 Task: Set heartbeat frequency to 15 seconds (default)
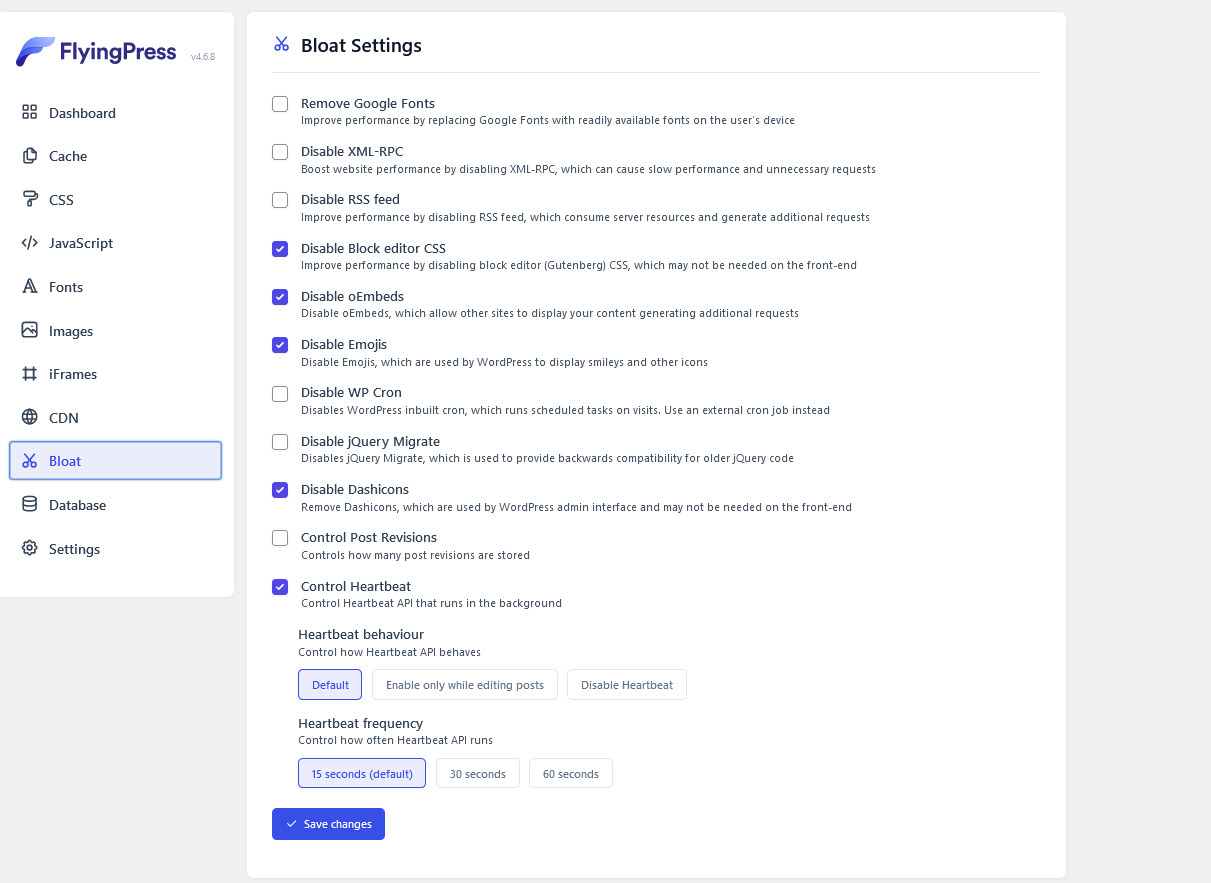pos(362,773)
